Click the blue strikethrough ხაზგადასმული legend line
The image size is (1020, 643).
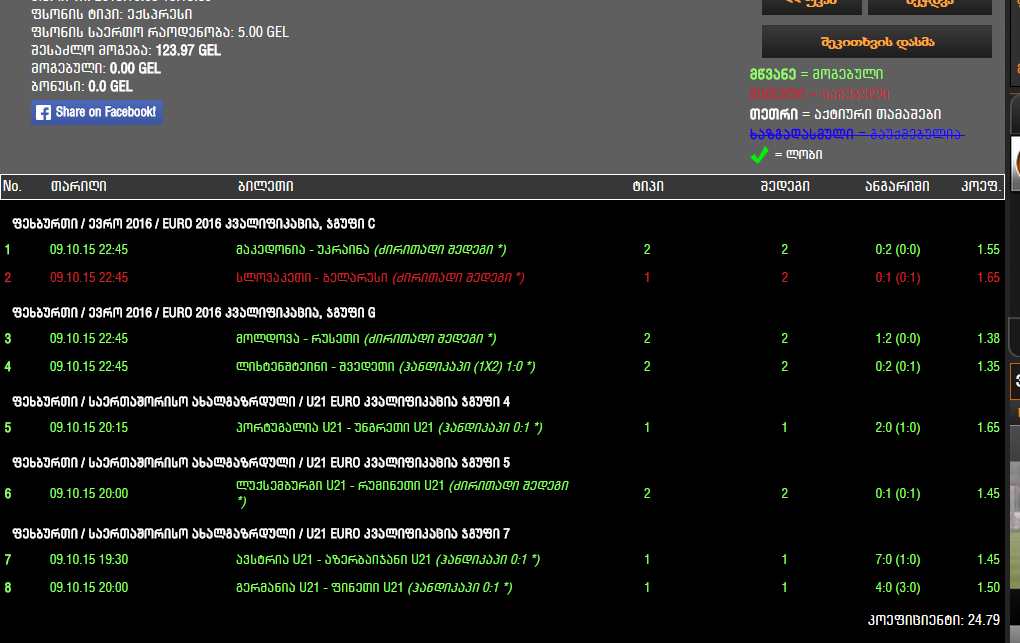[x=857, y=134]
